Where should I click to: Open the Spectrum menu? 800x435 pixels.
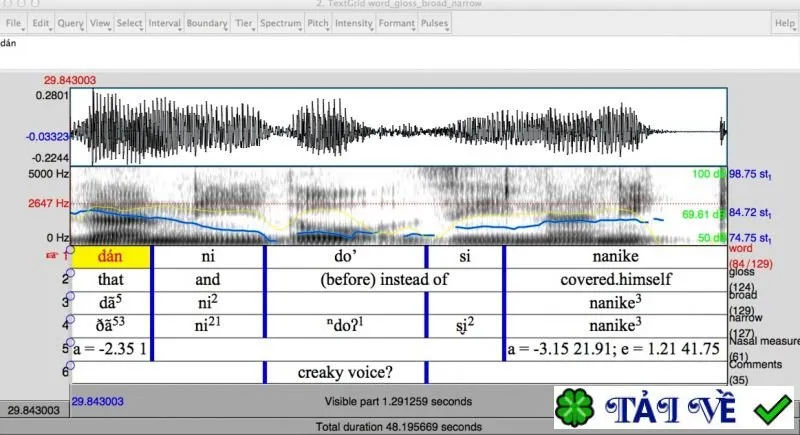click(281, 23)
